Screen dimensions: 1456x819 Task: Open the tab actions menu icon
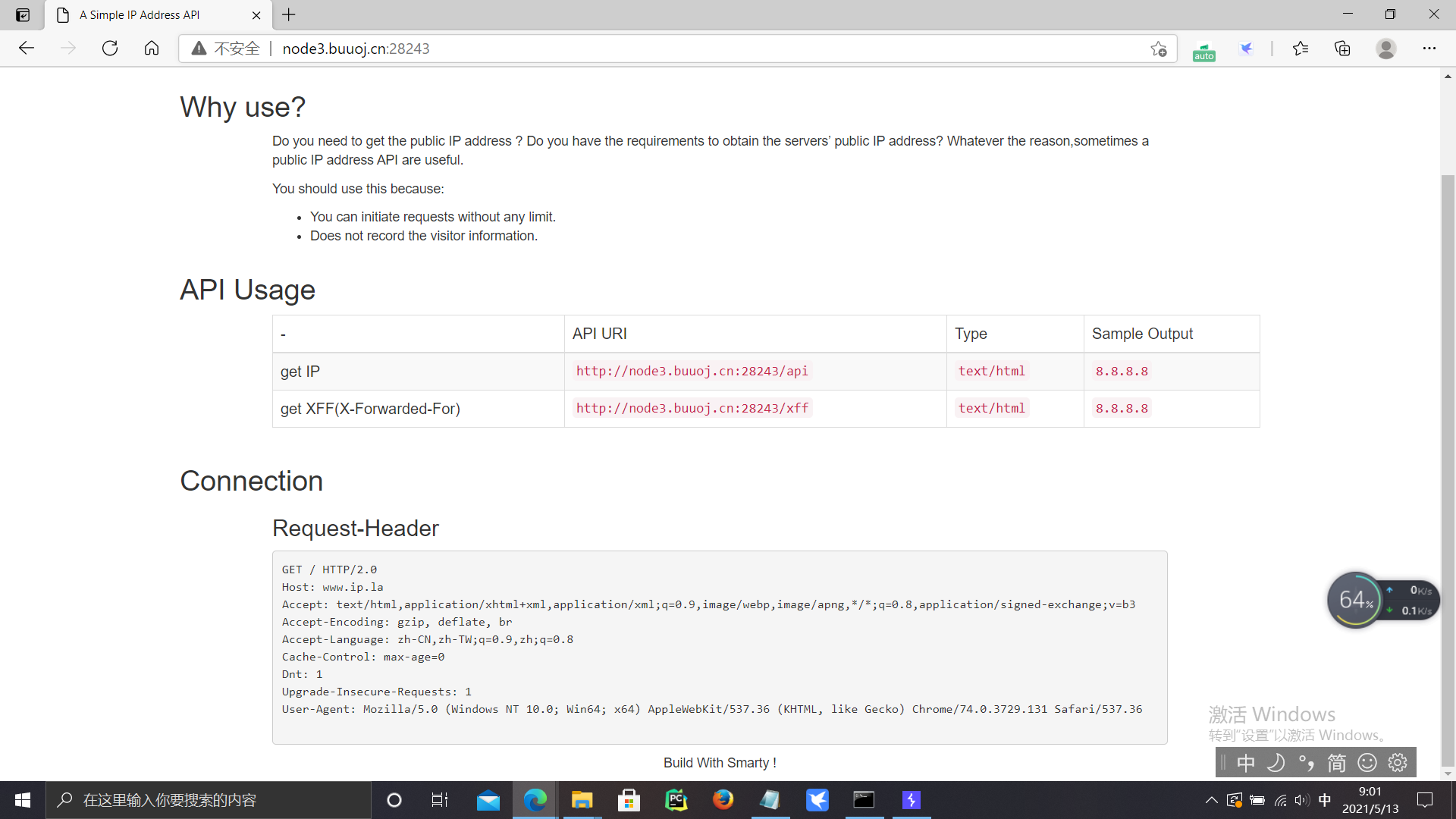(23, 14)
